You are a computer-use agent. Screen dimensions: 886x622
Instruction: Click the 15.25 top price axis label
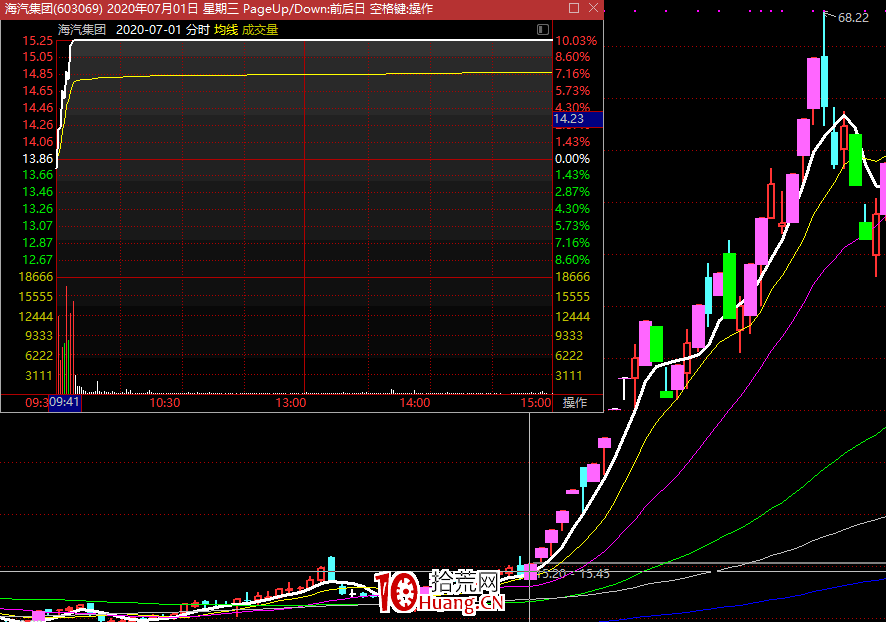click(38, 41)
